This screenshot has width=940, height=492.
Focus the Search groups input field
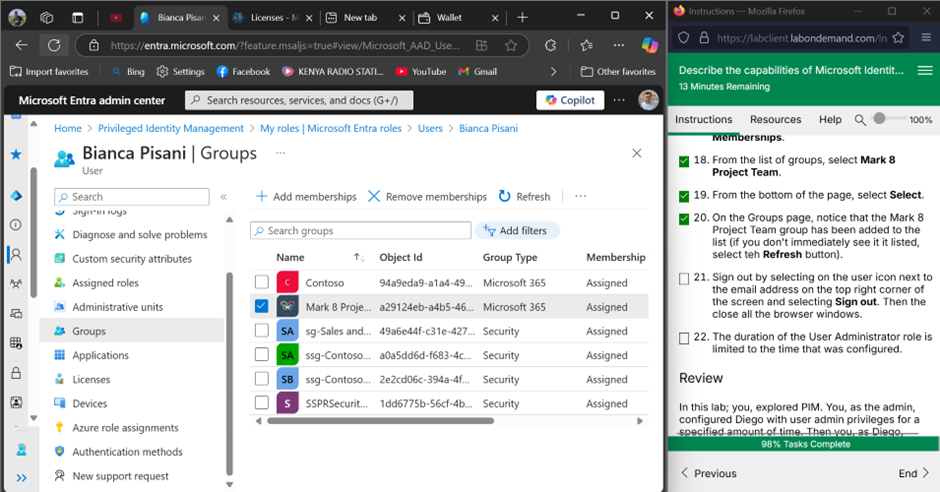(360, 231)
